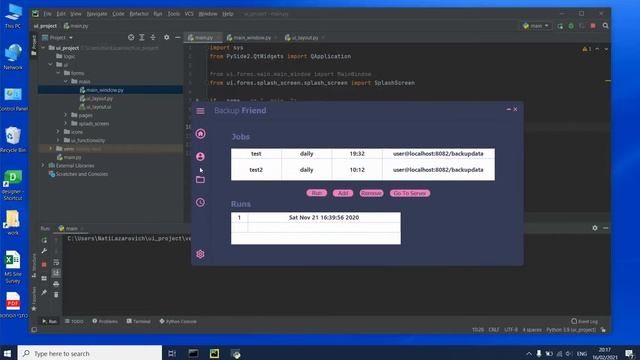Viewport: 640px width, 360px height.
Task: Open Project panel settings gear
Action: pyautogui.click(x=167, y=38)
